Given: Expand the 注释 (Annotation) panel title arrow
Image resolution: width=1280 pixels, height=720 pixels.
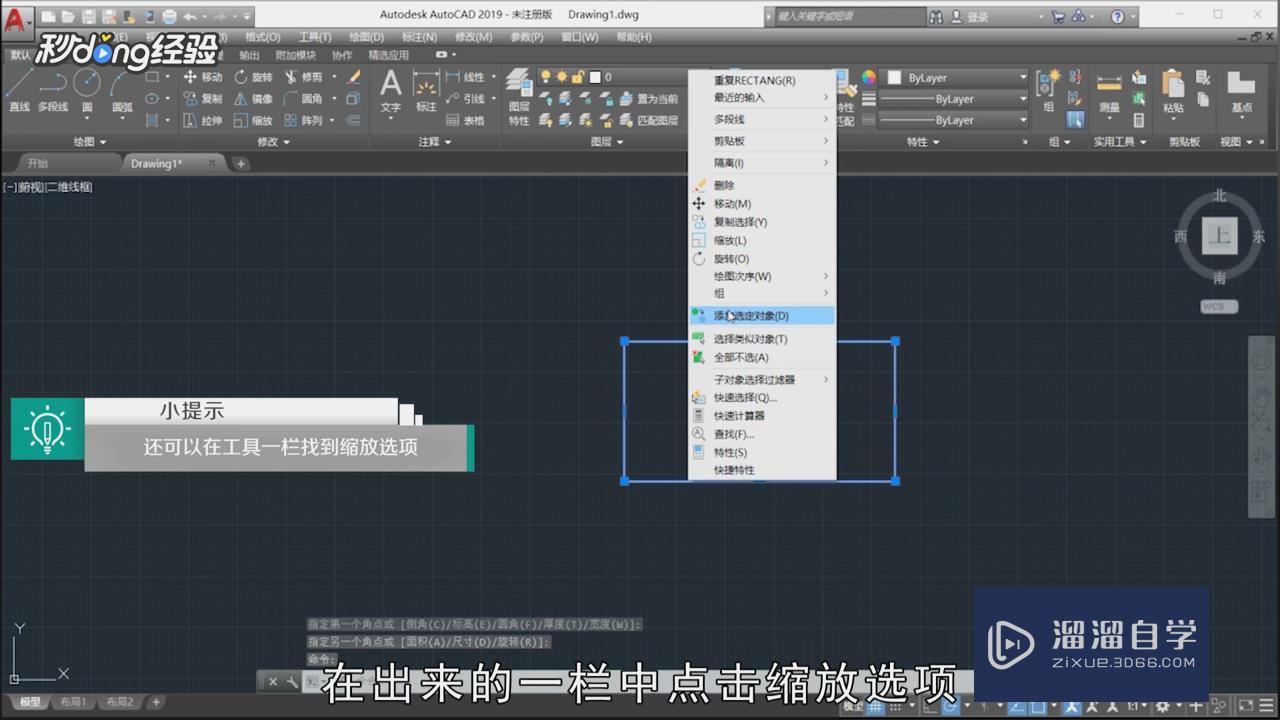Looking at the screenshot, I should 448,142.
